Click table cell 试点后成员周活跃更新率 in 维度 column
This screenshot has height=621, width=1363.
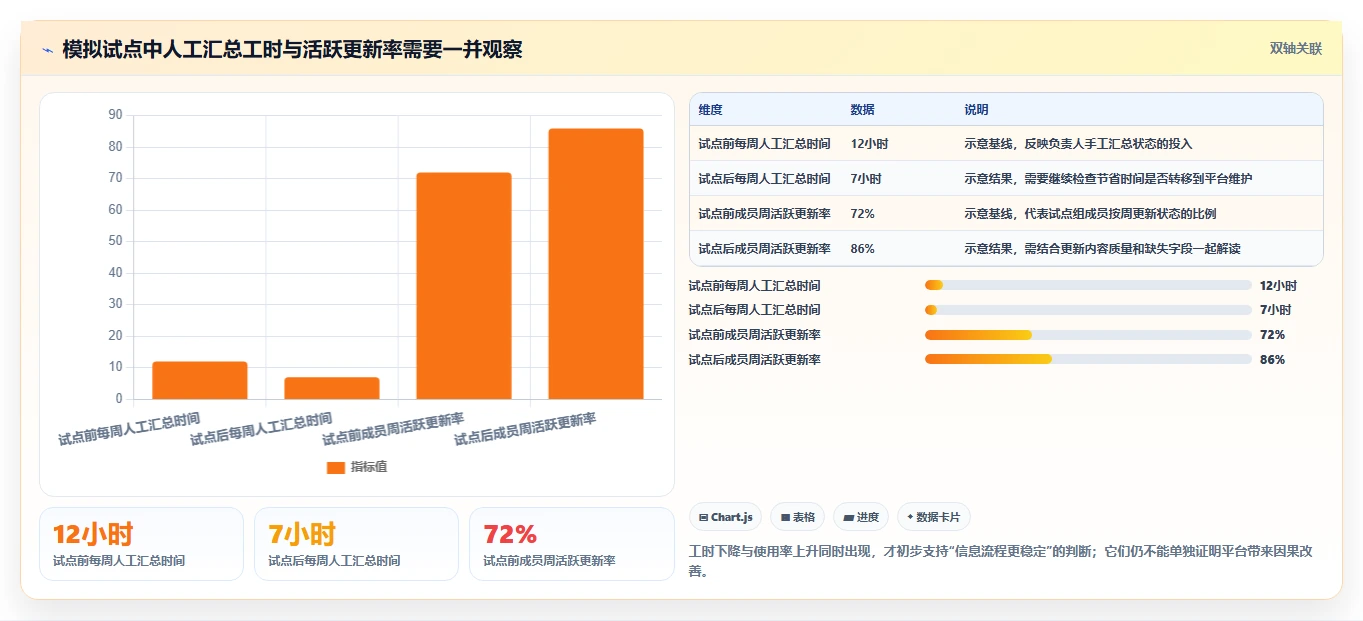tap(764, 249)
